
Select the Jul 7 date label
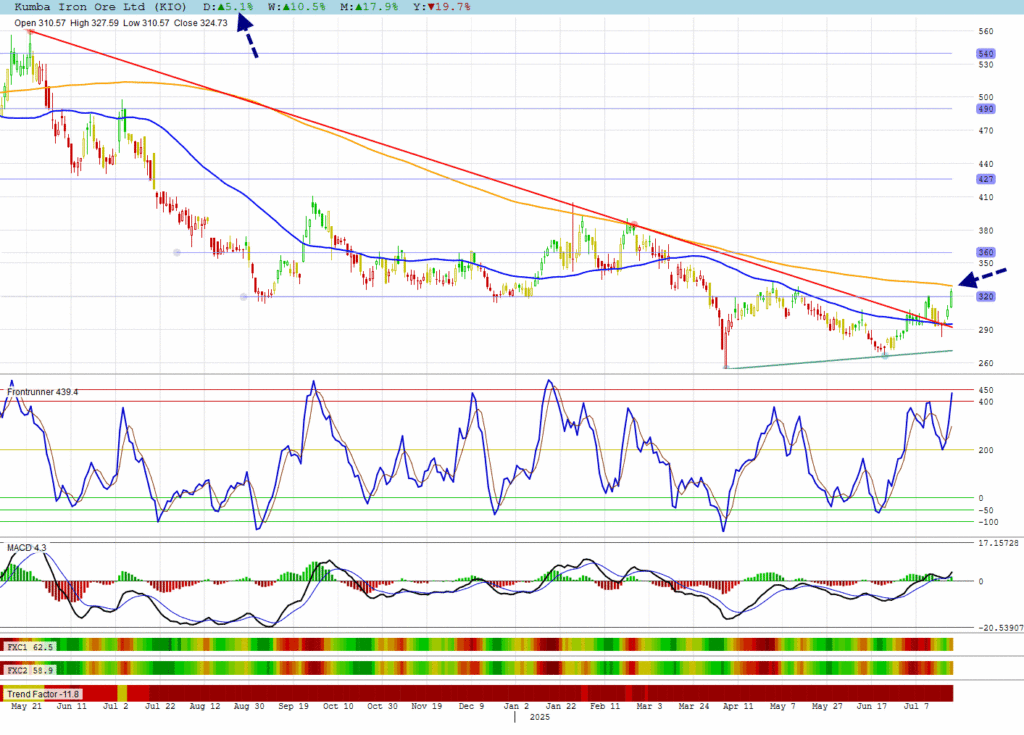pyautogui.click(x=916, y=706)
